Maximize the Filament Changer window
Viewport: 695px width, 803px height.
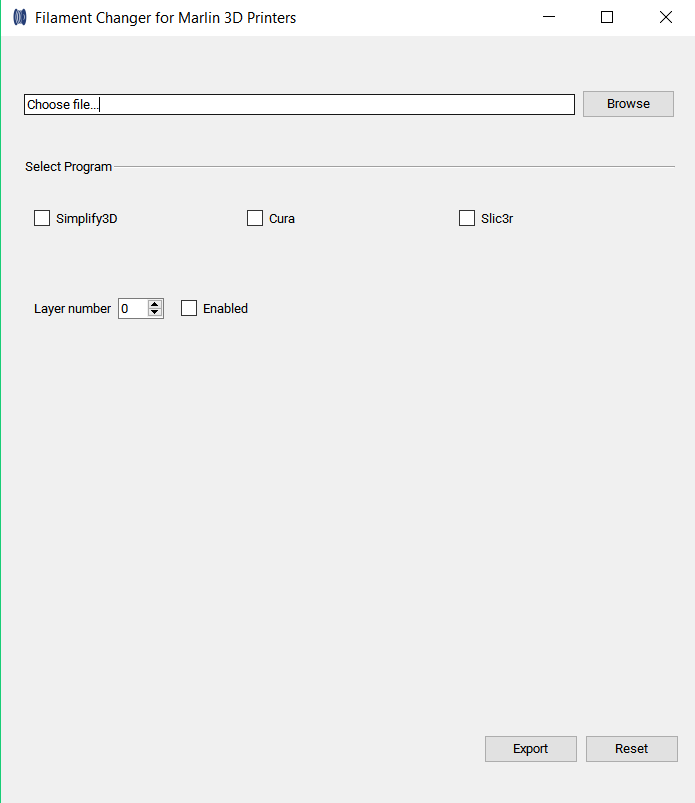[607, 17]
